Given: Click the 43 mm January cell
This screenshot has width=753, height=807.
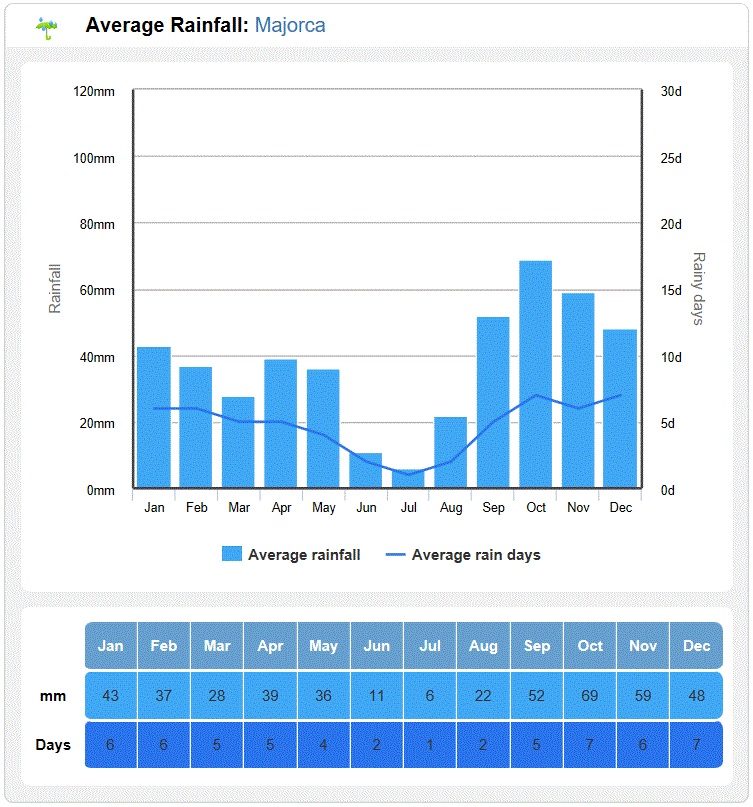Looking at the screenshot, I should tap(111, 695).
